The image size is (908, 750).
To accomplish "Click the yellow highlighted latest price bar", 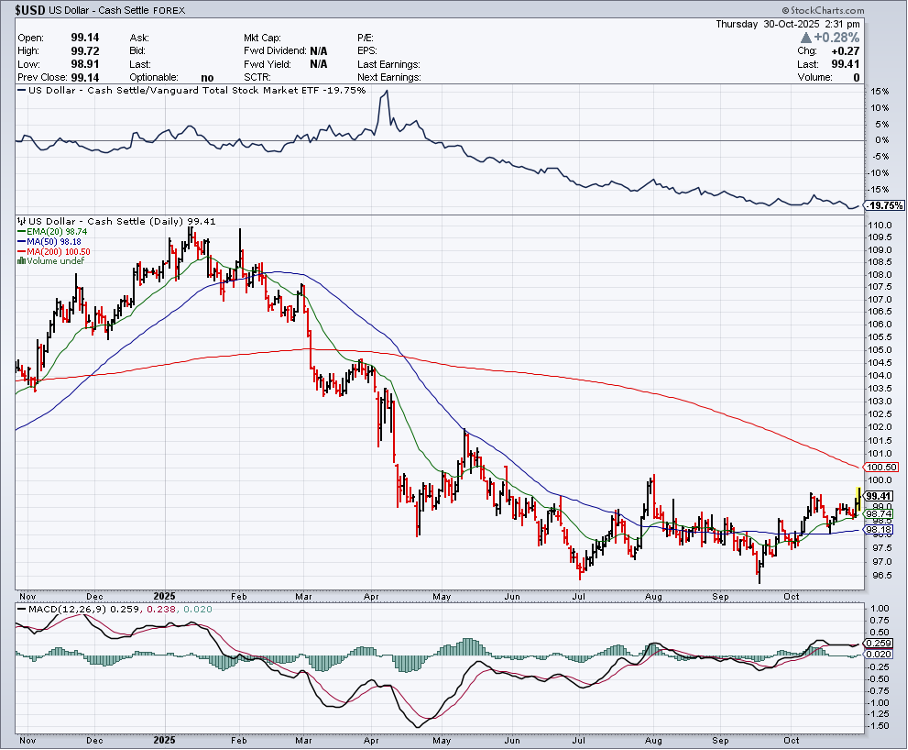I will [859, 494].
